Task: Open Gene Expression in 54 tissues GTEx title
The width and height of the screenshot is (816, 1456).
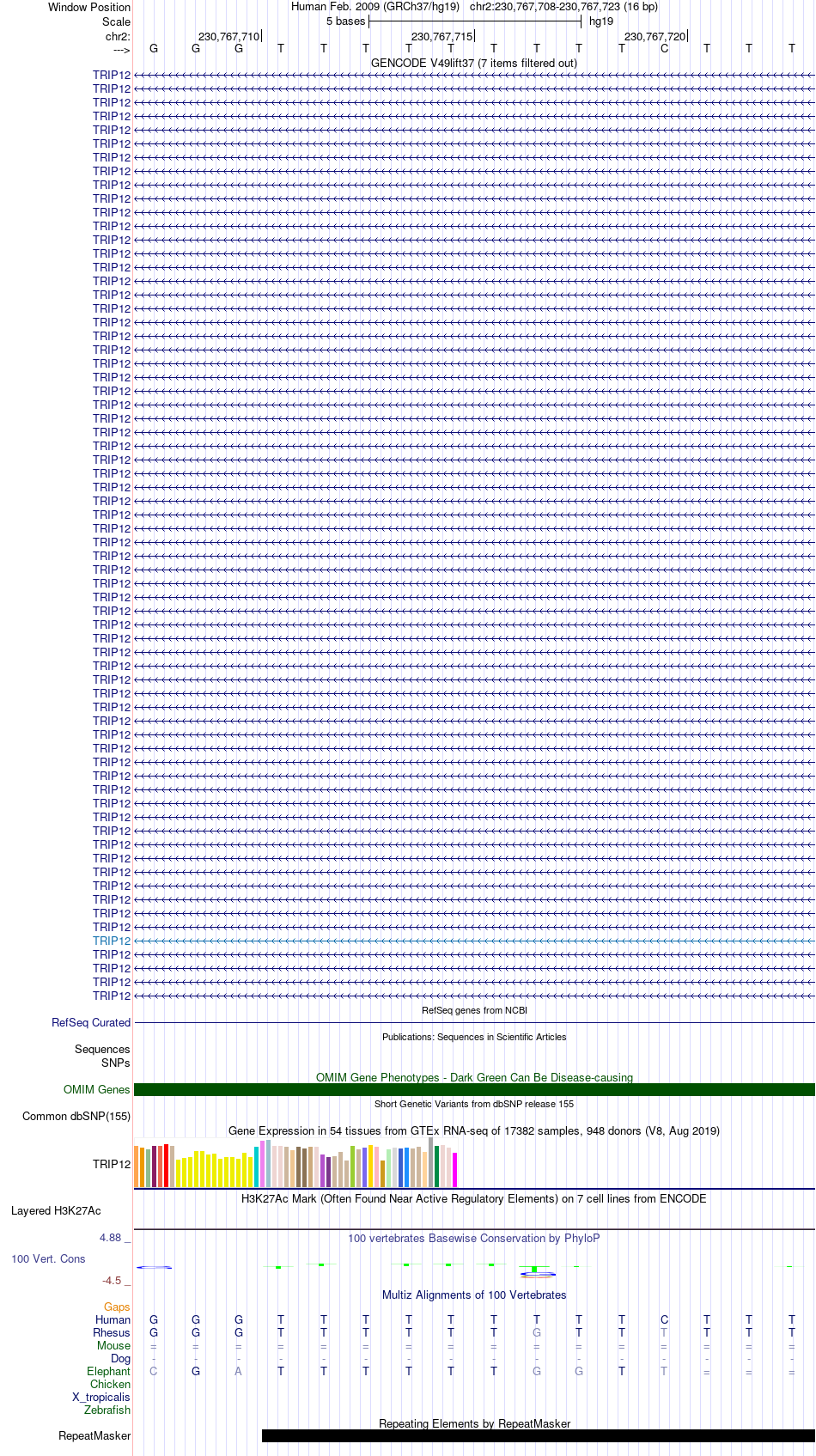Action: pyautogui.click(x=474, y=1131)
